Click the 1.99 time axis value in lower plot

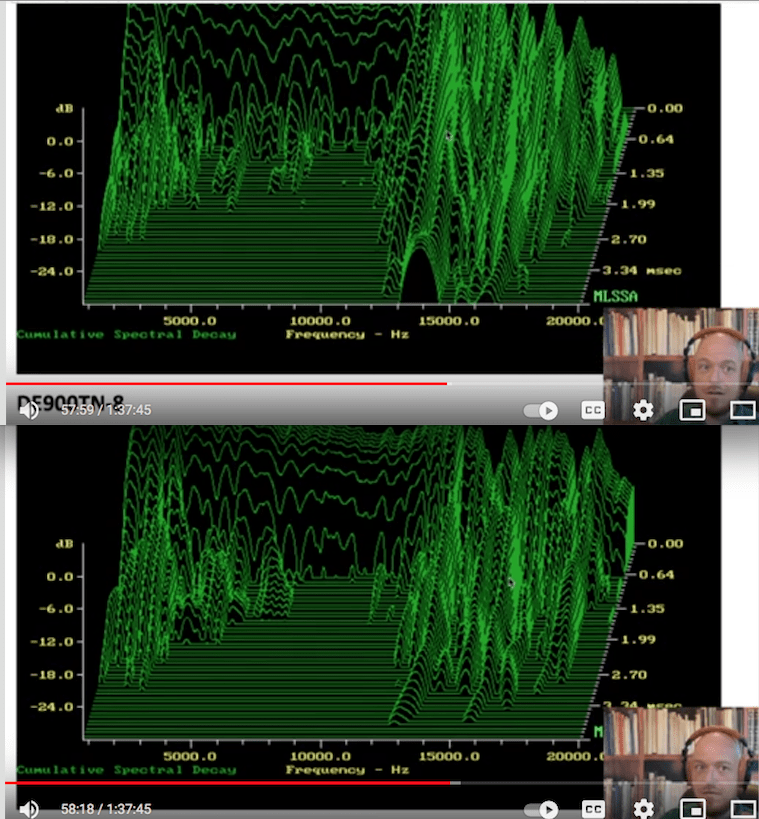638,639
